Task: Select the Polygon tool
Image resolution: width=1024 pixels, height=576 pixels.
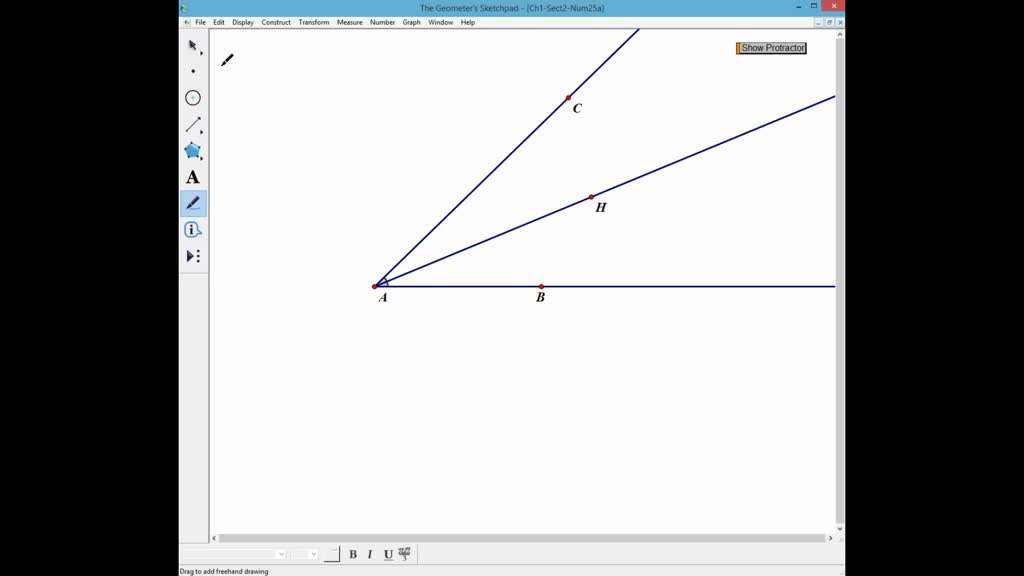Action: 193,151
